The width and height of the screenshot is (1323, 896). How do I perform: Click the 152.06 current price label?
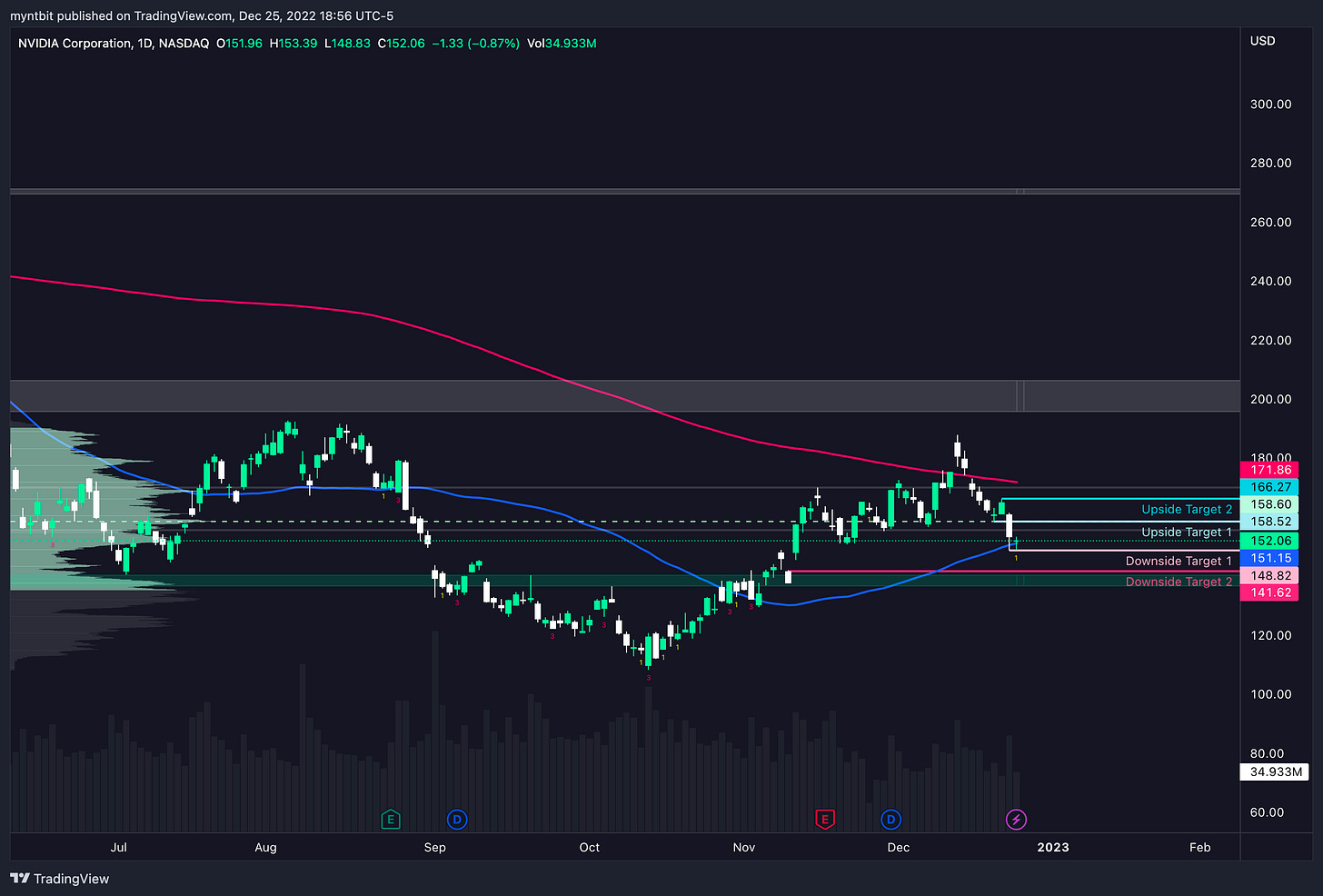pyautogui.click(x=1269, y=541)
